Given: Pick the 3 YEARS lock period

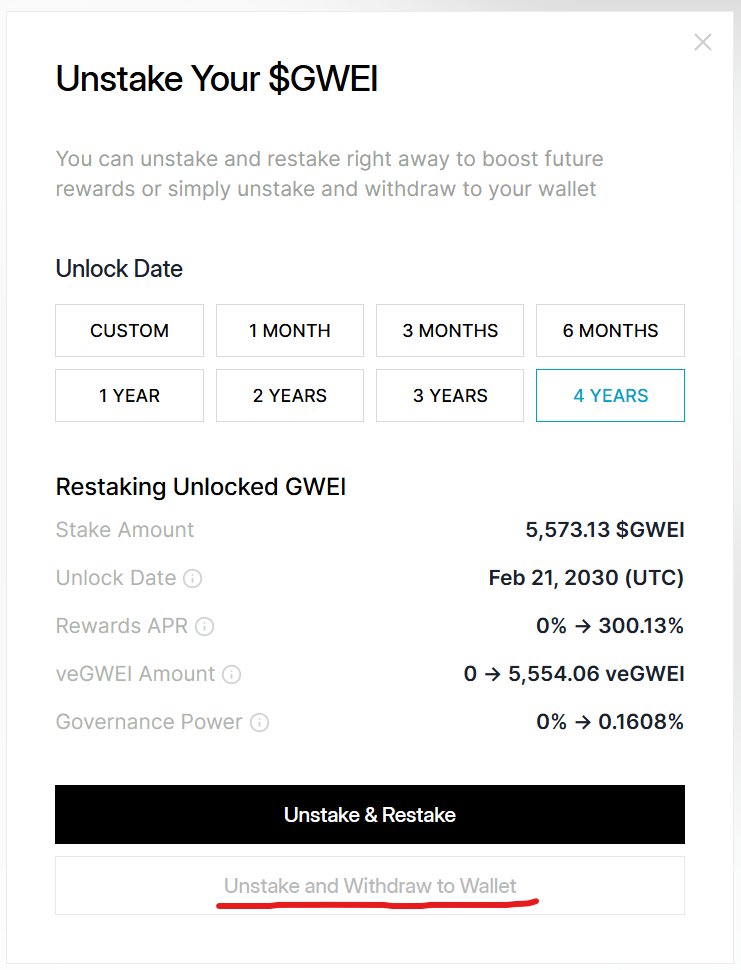Looking at the screenshot, I should 450,396.
